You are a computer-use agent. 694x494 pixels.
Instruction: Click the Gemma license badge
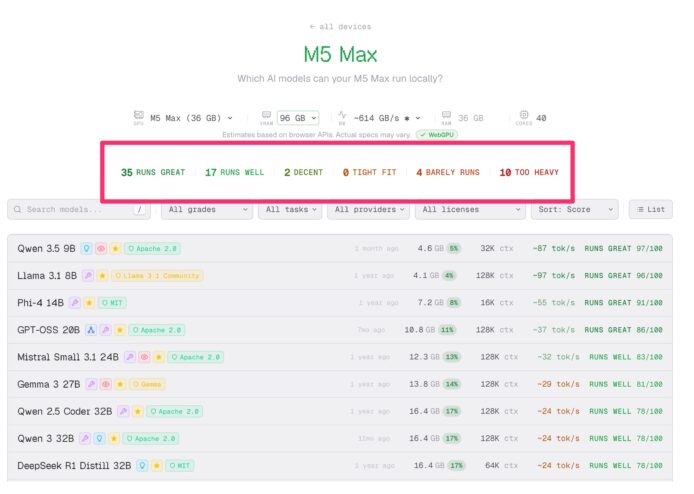point(147,384)
